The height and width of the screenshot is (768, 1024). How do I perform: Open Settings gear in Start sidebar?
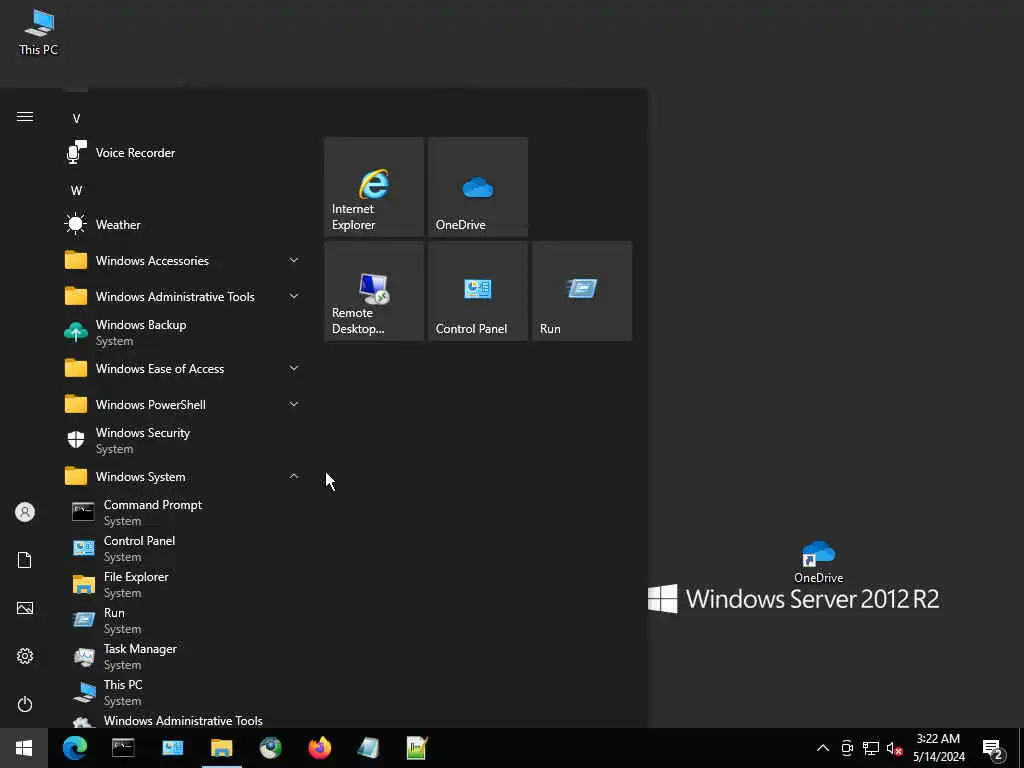(x=25, y=656)
